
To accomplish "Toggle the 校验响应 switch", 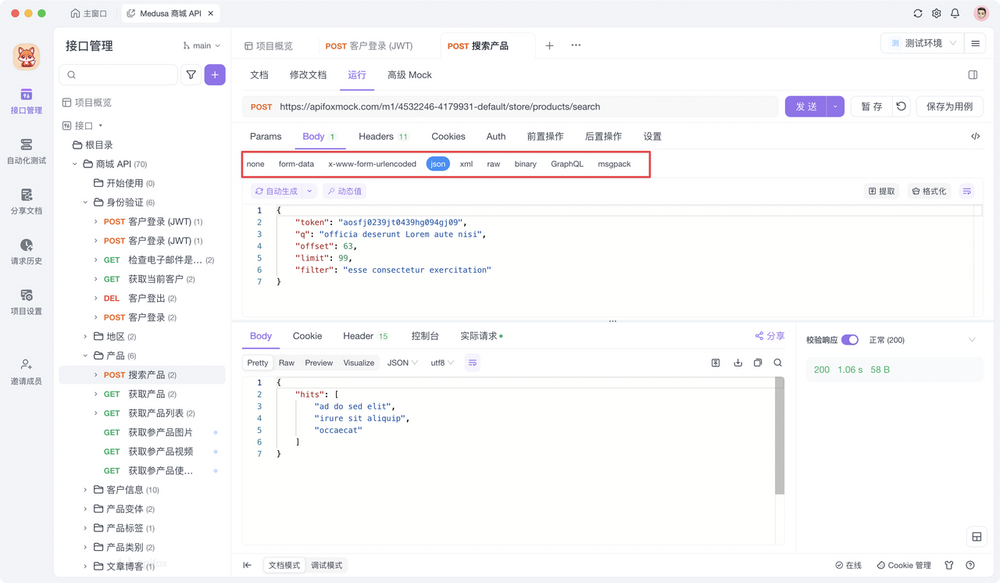I will pos(849,340).
